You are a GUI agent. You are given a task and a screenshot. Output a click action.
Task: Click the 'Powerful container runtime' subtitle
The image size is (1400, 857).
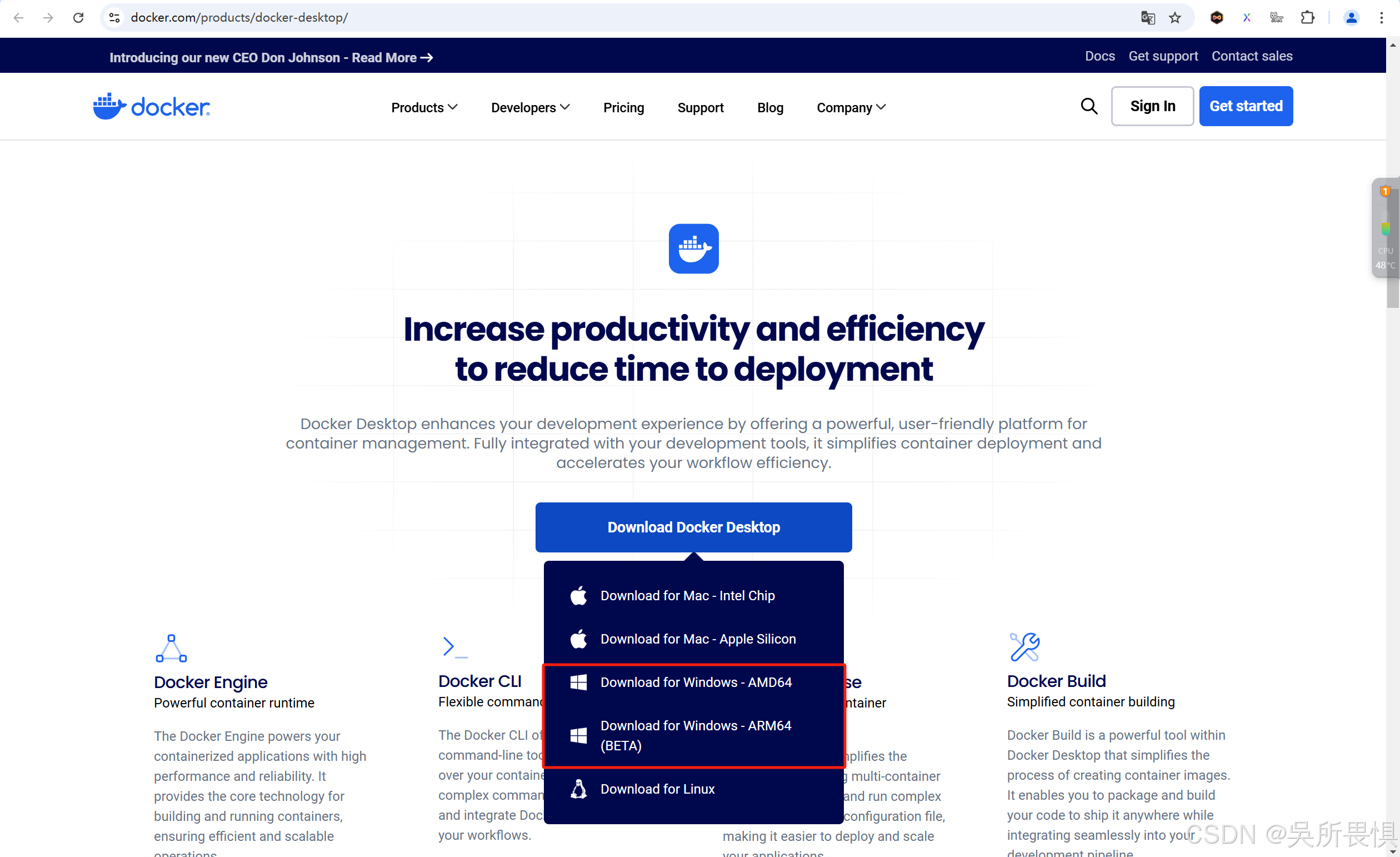[234, 703]
